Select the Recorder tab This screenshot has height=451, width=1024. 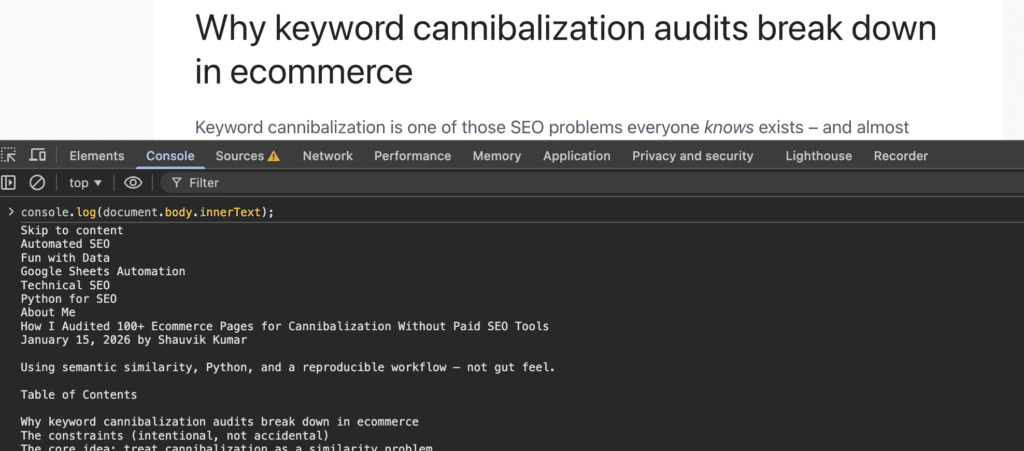[x=901, y=156]
